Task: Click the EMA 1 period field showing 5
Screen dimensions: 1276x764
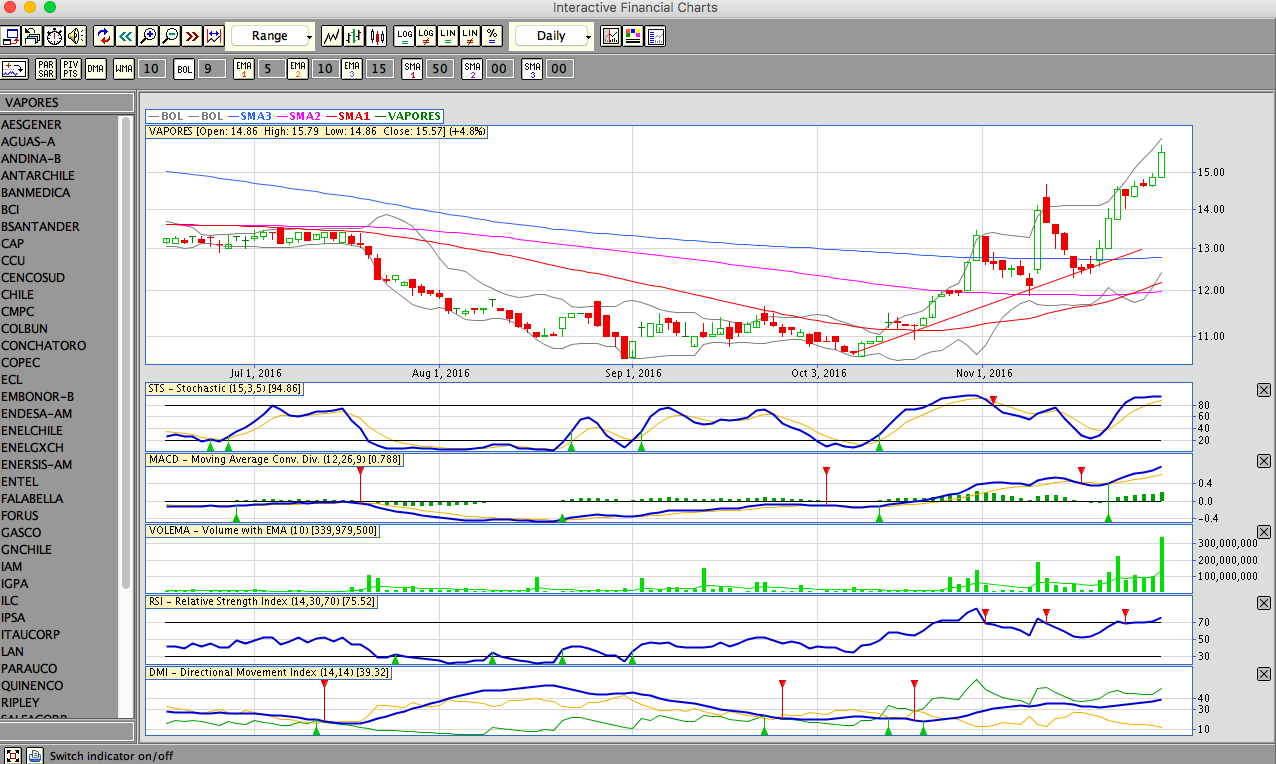Action: pyautogui.click(x=270, y=69)
